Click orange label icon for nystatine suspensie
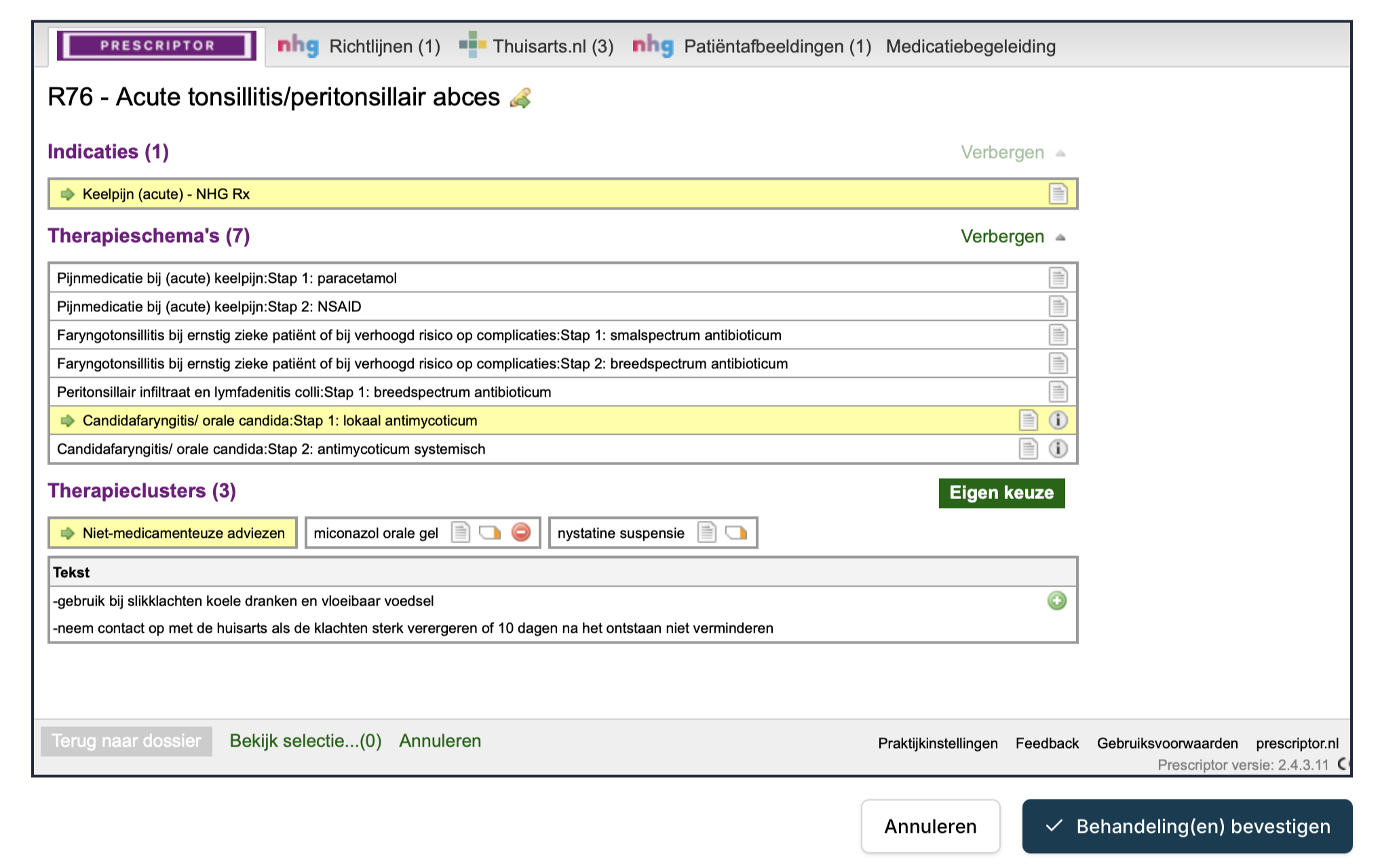The height and width of the screenshot is (868, 1380). tap(736, 532)
